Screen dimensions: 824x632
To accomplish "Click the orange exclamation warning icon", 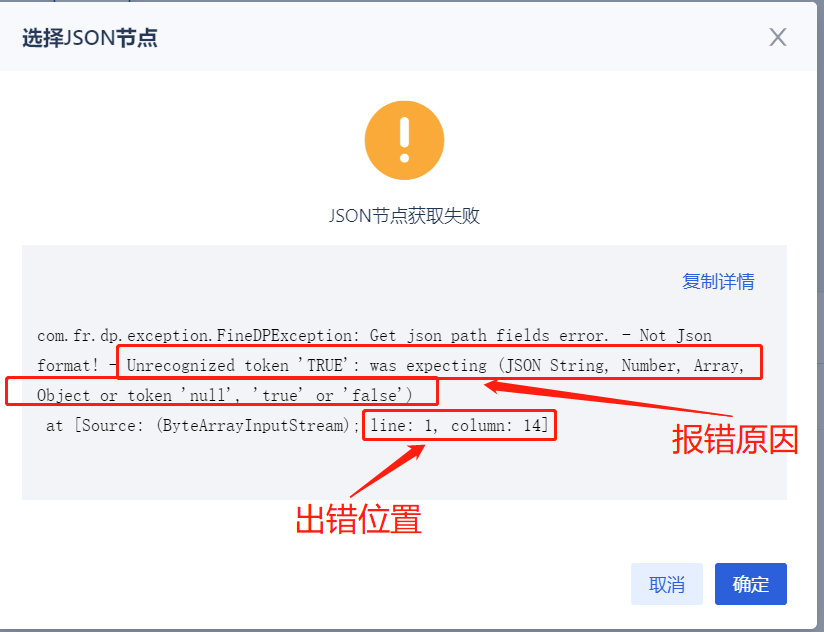I will (x=404, y=140).
